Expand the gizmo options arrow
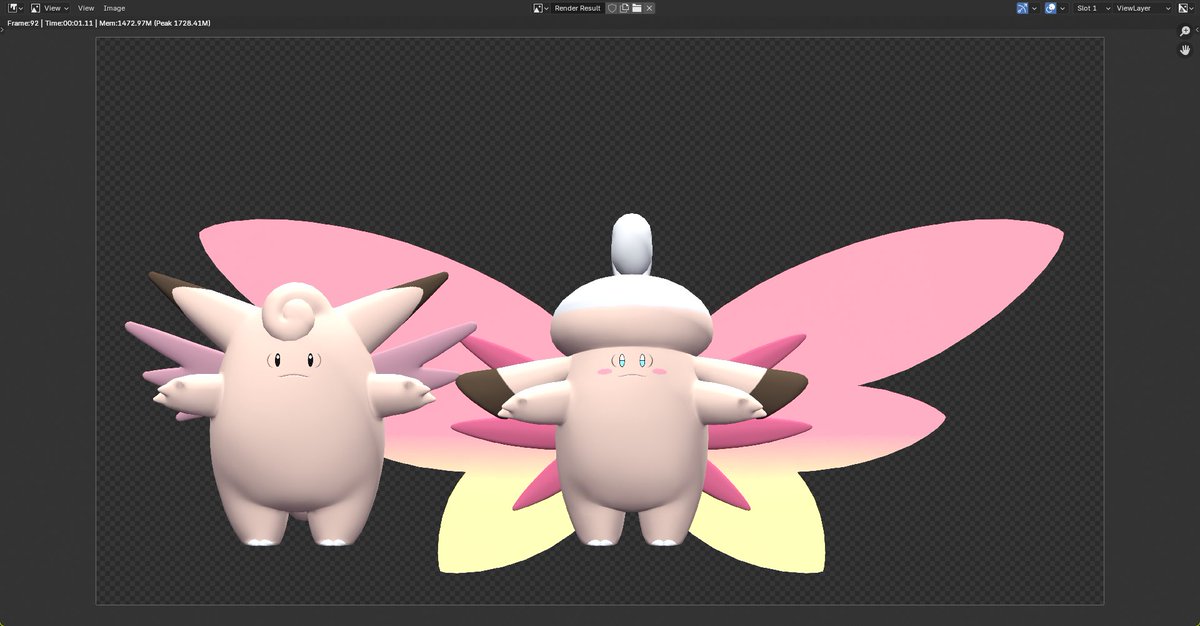Screen dimensions: 1200x626 1034,8
